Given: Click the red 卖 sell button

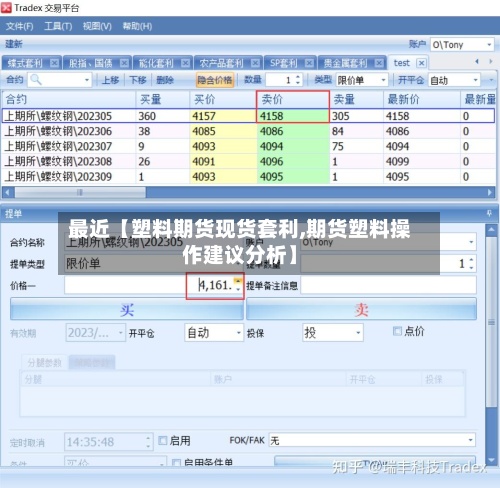Looking at the screenshot, I should (x=361, y=310).
